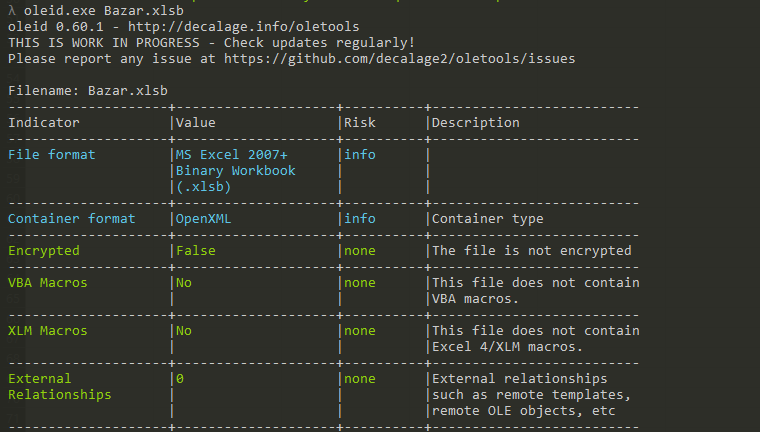Viewport: 760px width, 432px height.
Task: Click the 'Container type' description text
Action: coord(488,219)
